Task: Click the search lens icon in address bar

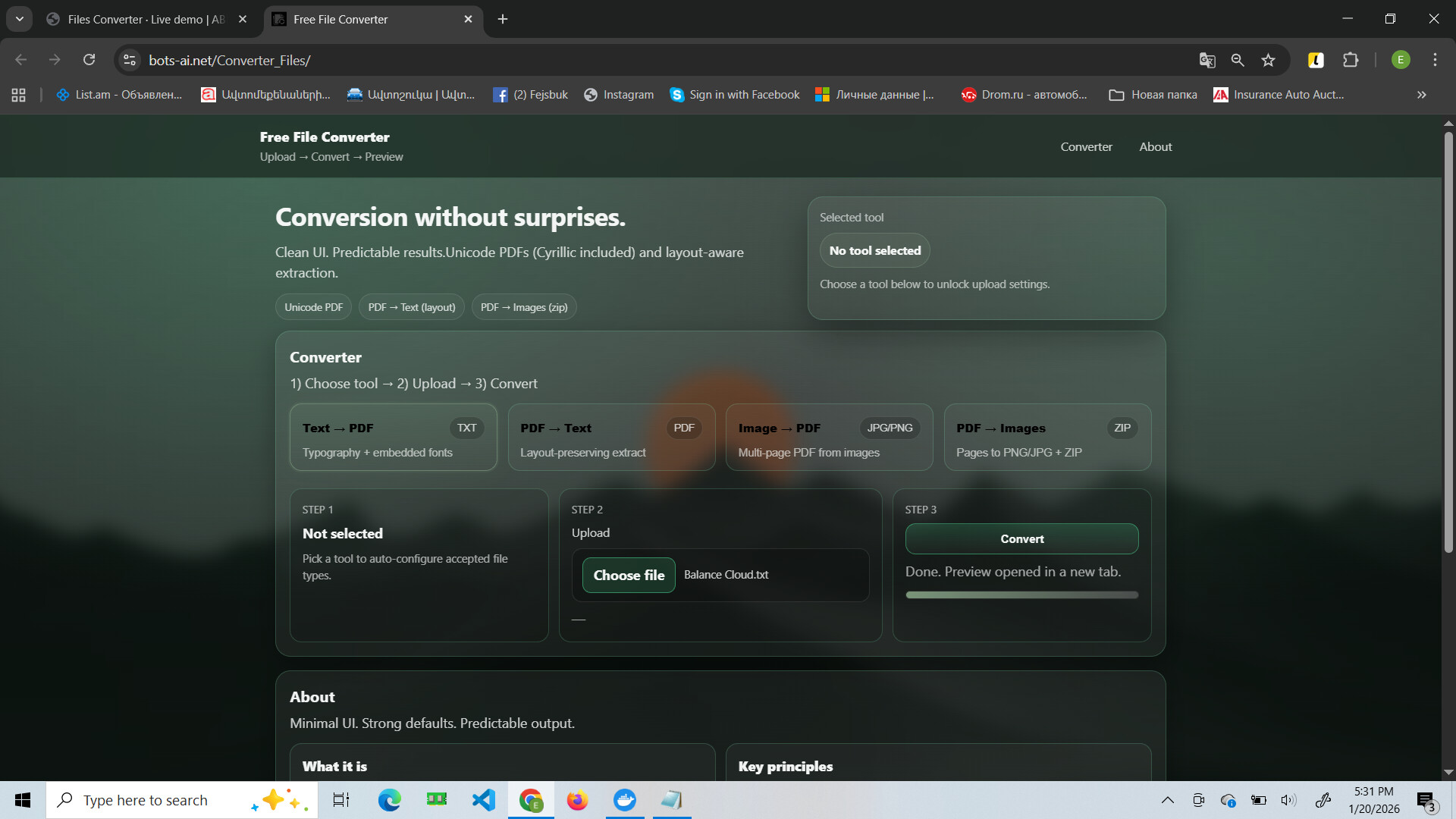Action: point(1238,60)
